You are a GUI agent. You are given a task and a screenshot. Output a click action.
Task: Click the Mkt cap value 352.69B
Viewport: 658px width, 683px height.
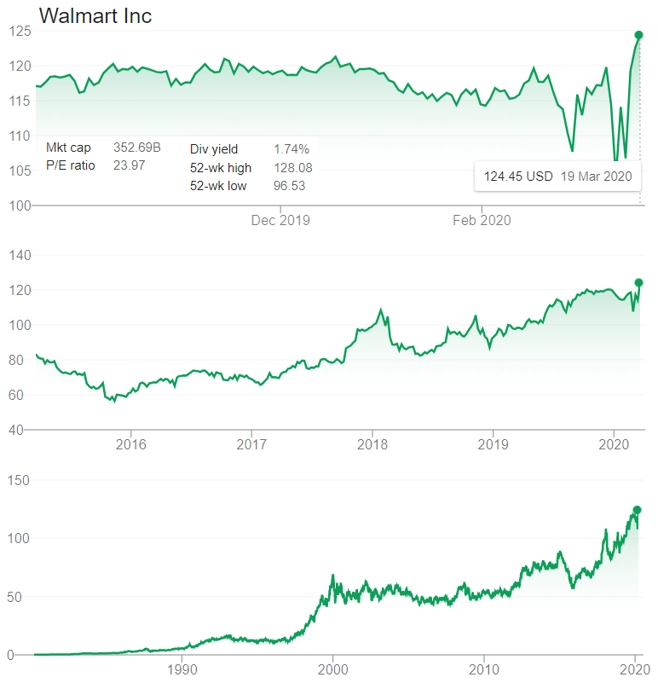point(137,148)
